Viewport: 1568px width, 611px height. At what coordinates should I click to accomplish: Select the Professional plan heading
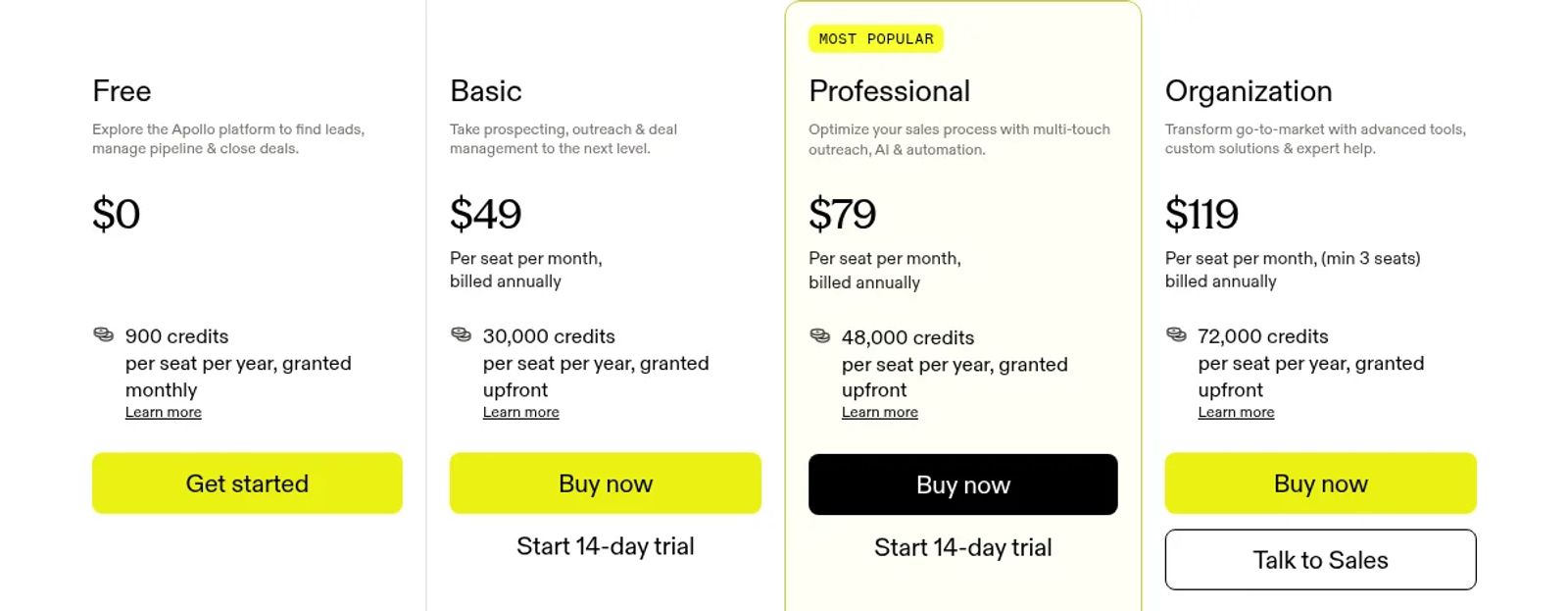pos(889,91)
